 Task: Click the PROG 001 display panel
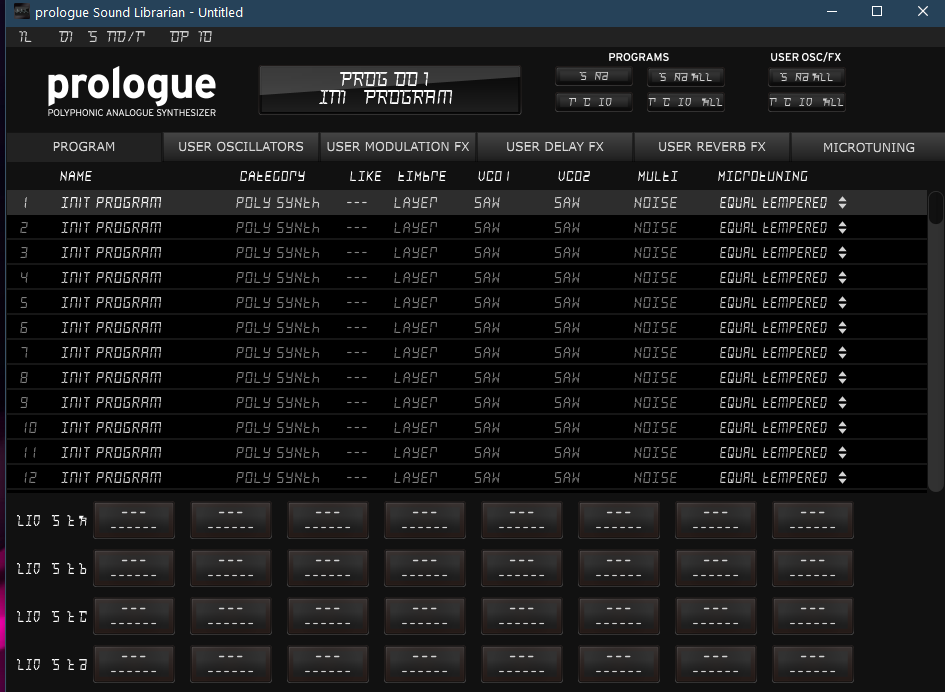(390, 90)
